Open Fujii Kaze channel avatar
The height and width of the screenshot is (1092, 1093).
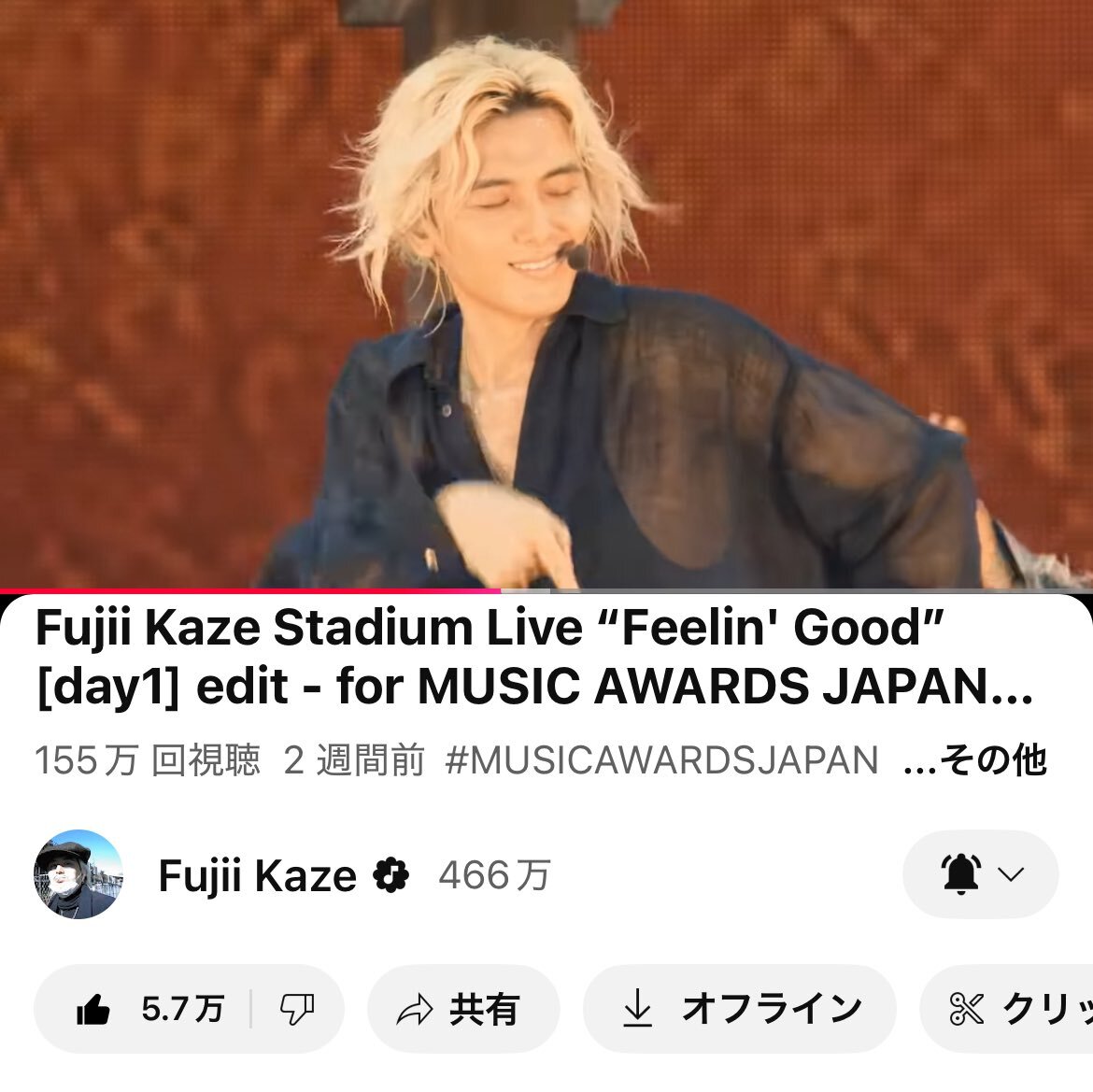pyautogui.click(x=78, y=873)
